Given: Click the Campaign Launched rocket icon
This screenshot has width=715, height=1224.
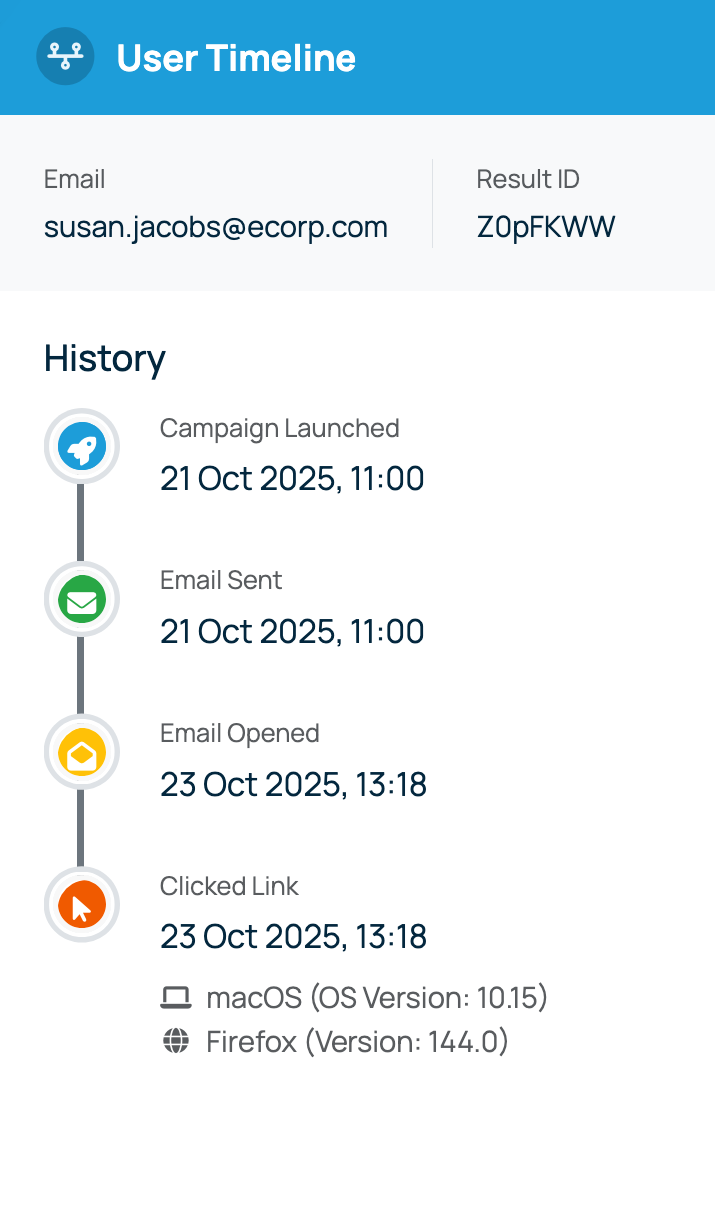Looking at the screenshot, I should click(82, 447).
